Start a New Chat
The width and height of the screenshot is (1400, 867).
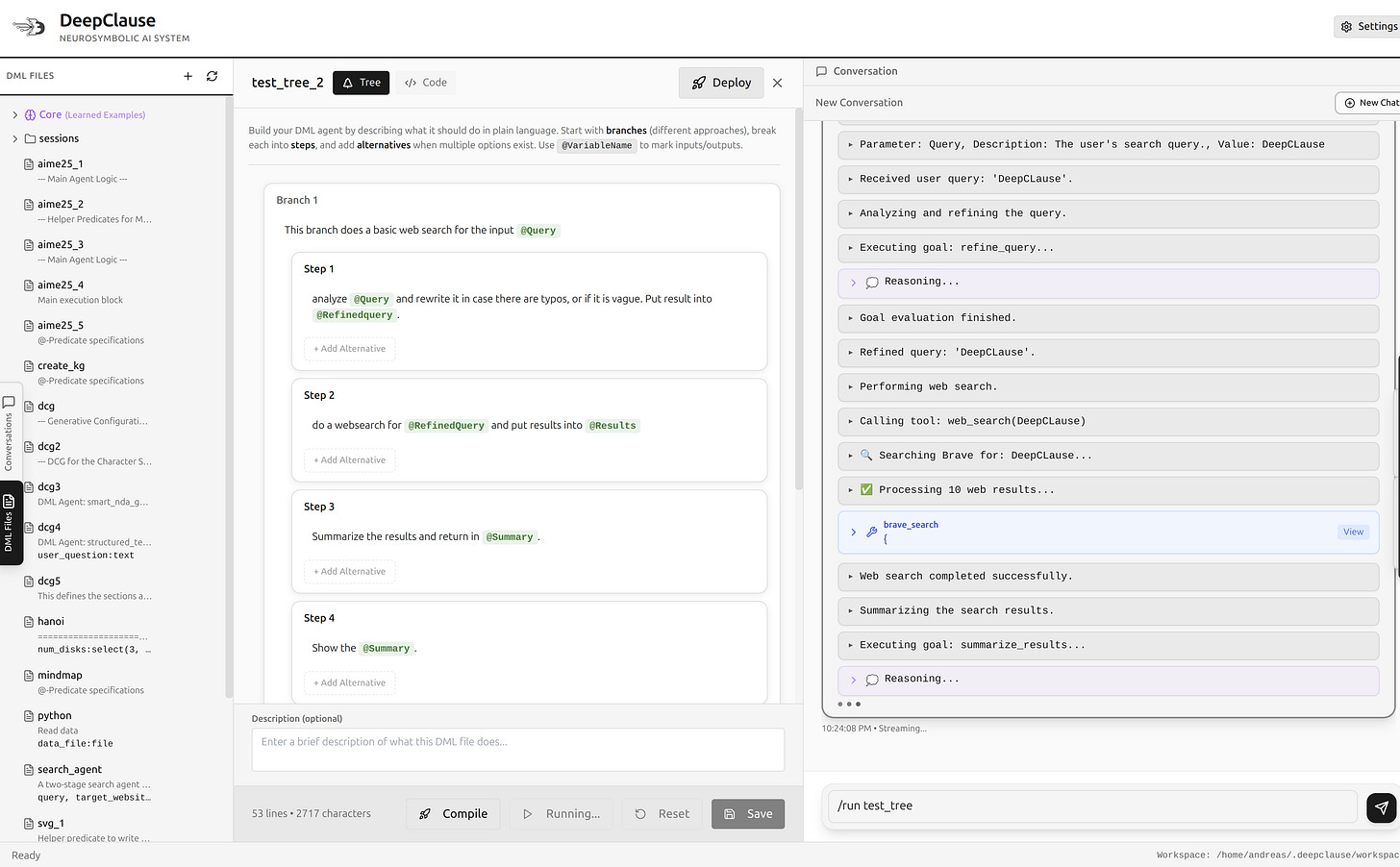point(1369,103)
